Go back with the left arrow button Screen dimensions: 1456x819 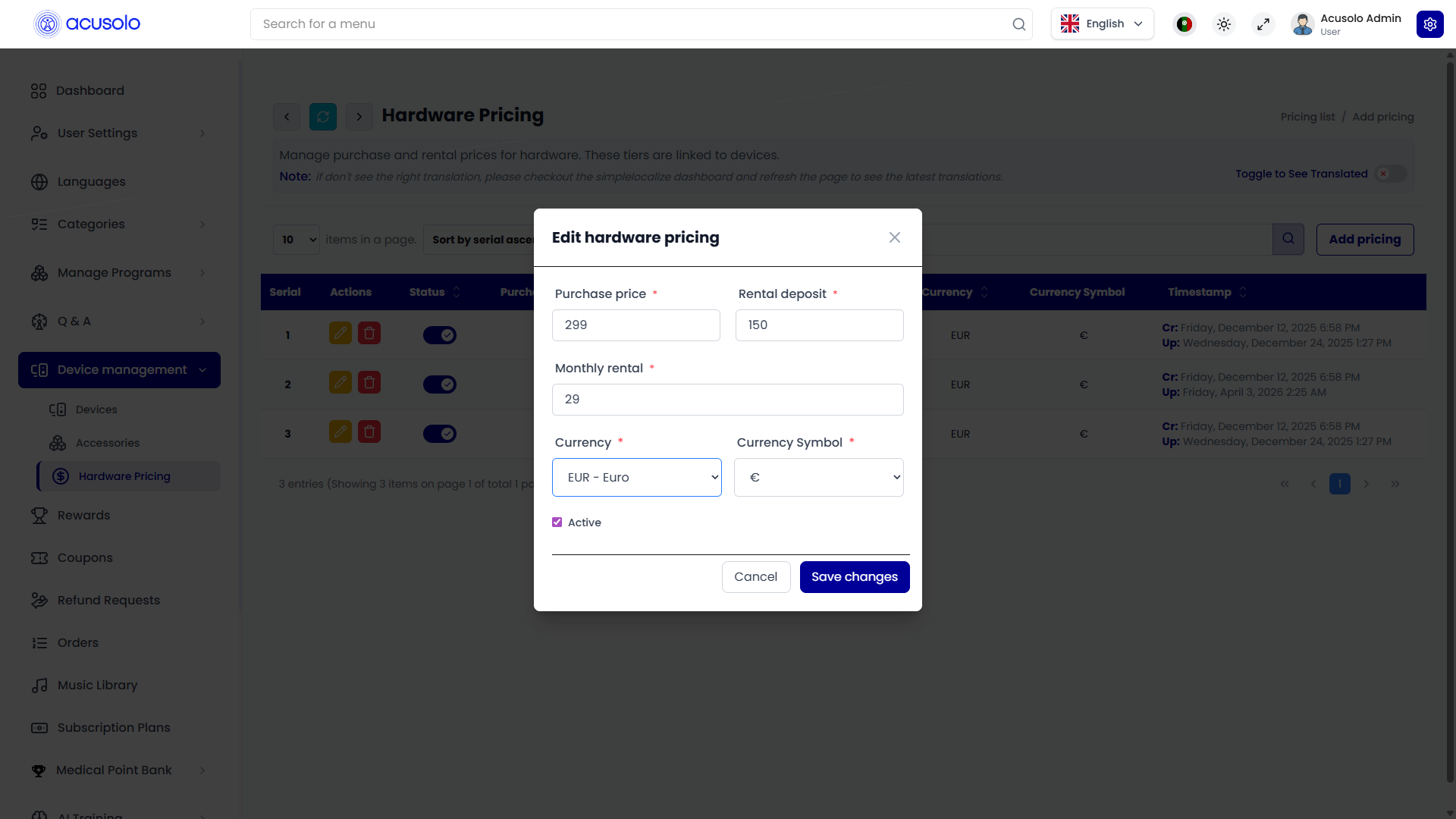click(x=287, y=117)
